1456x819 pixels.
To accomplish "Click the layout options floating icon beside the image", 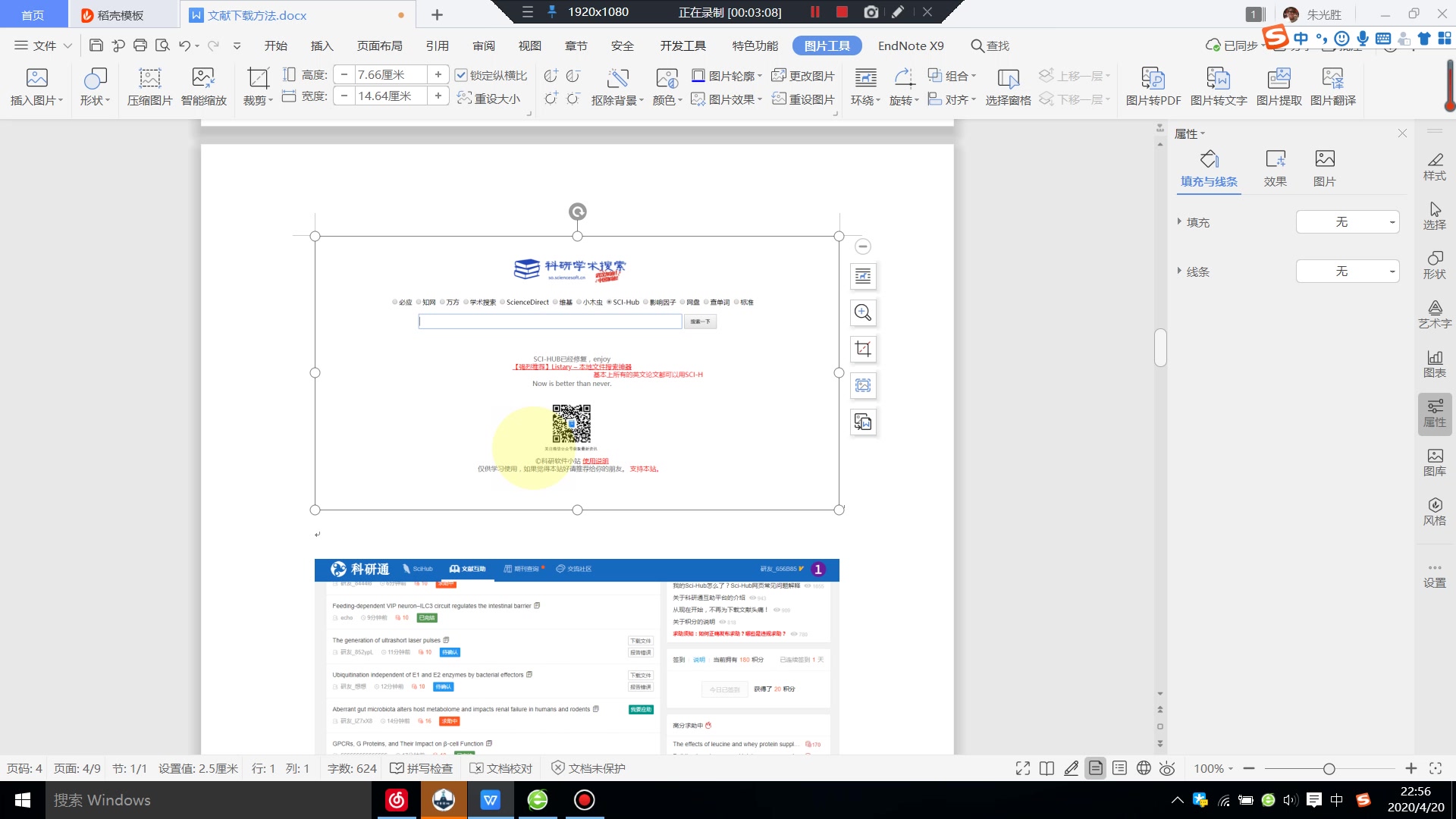I will click(863, 276).
